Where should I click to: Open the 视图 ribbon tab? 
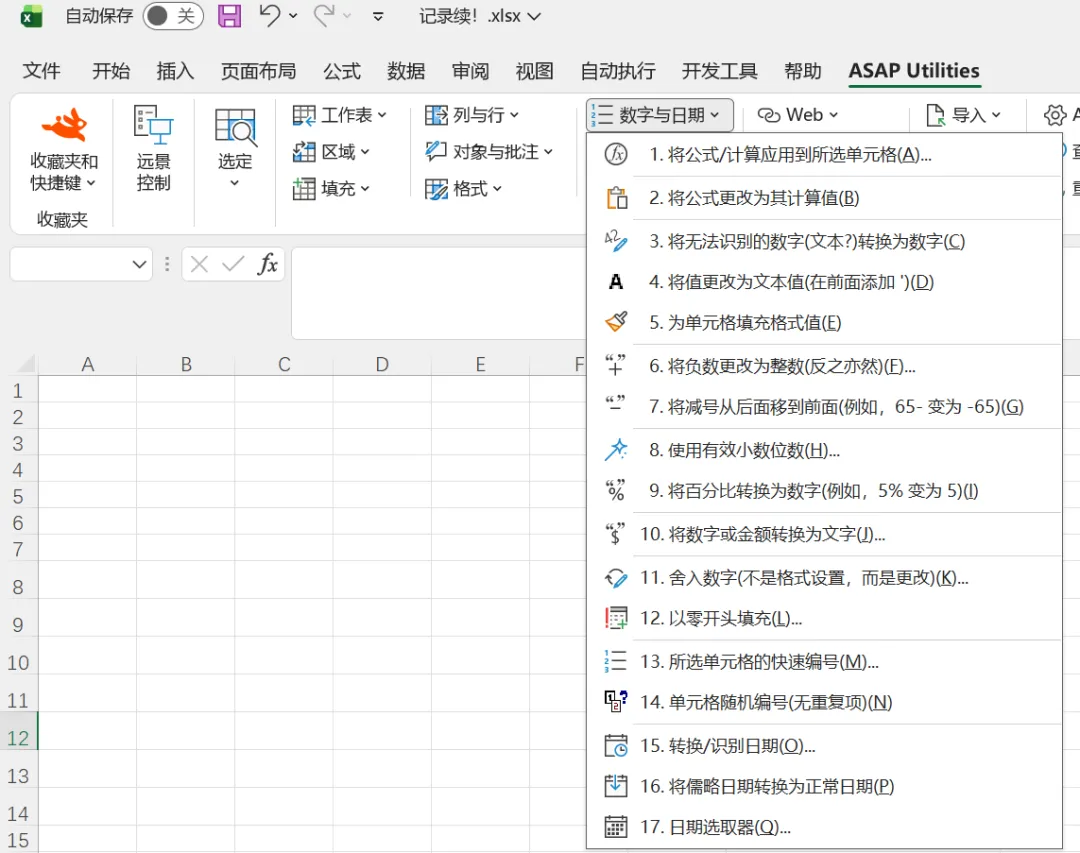[x=534, y=71]
